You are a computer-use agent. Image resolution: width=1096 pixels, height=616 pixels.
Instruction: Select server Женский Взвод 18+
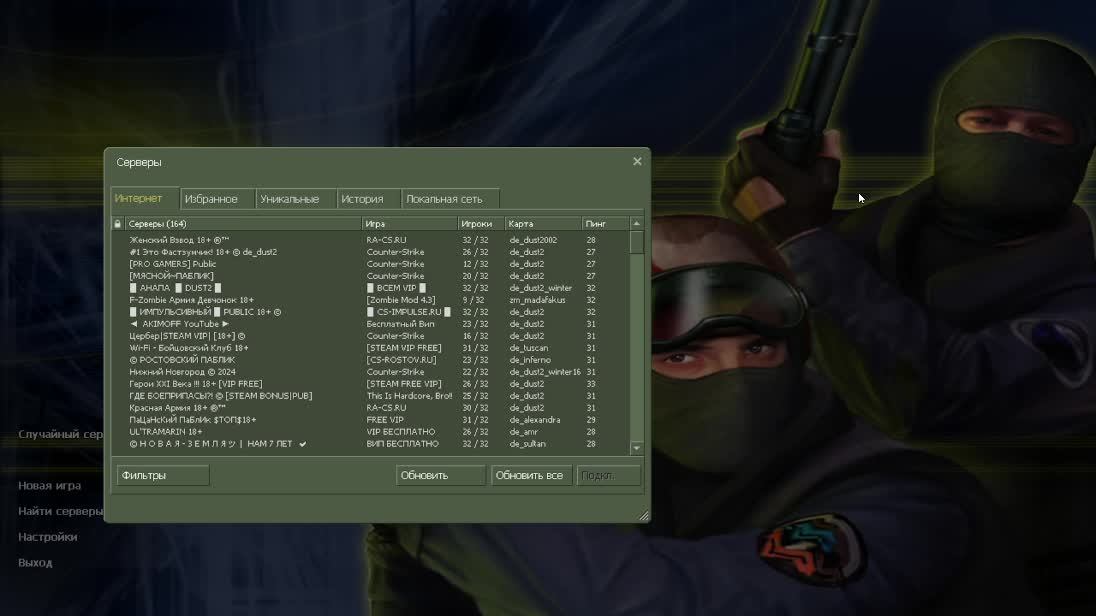pyautogui.click(x=370, y=240)
